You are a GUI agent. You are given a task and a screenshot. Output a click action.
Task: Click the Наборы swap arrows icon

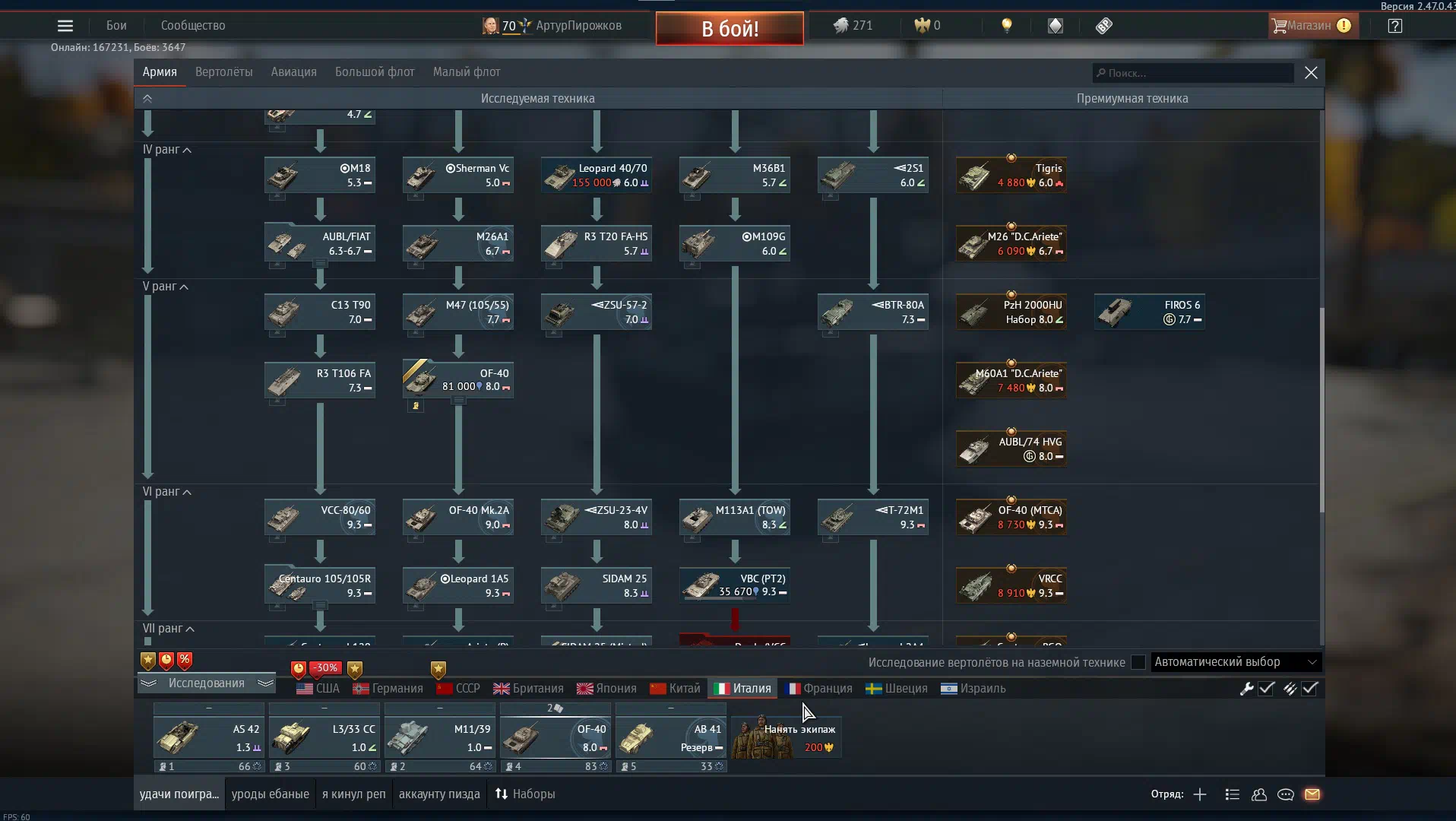click(502, 794)
